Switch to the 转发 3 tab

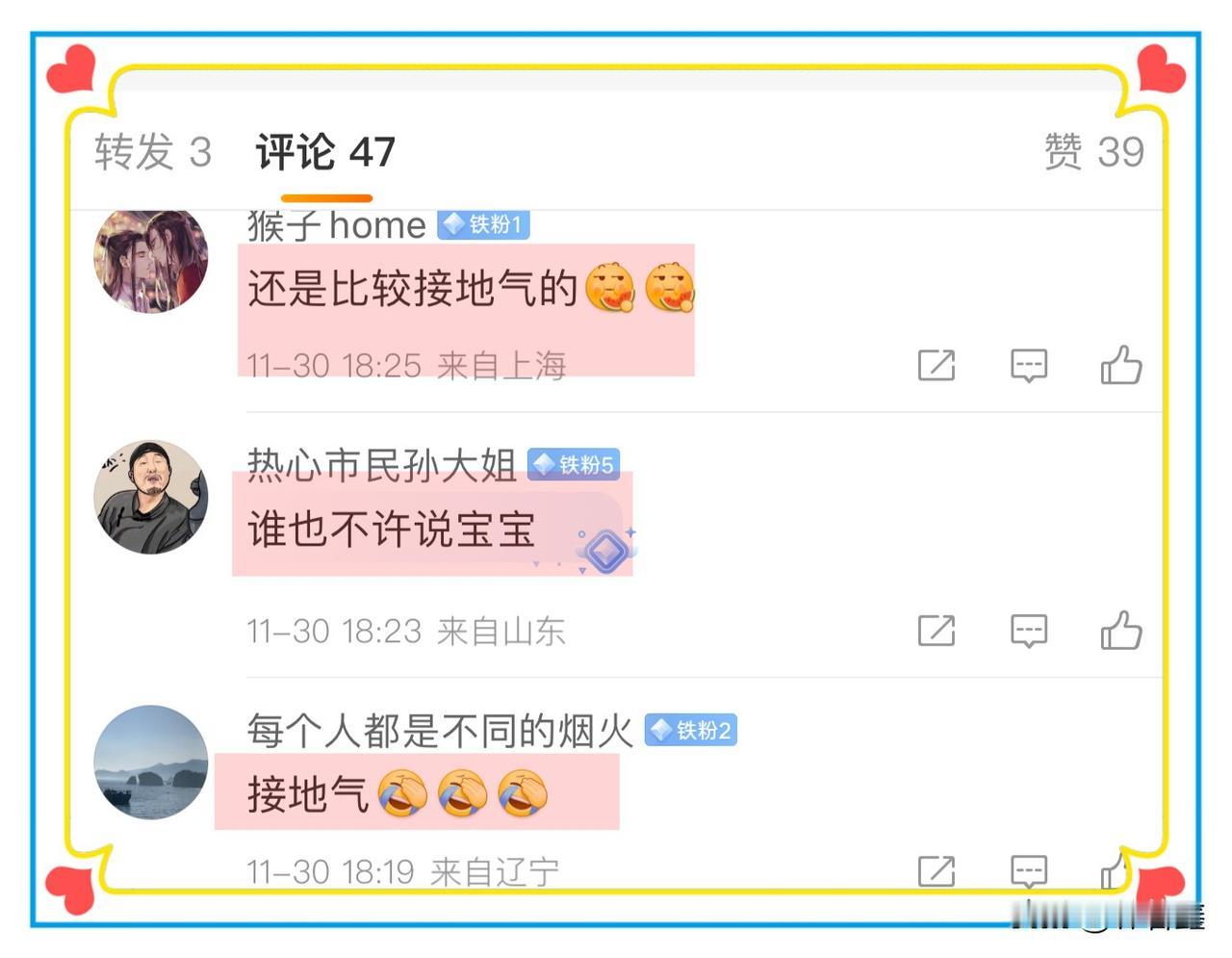[x=153, y=152]
